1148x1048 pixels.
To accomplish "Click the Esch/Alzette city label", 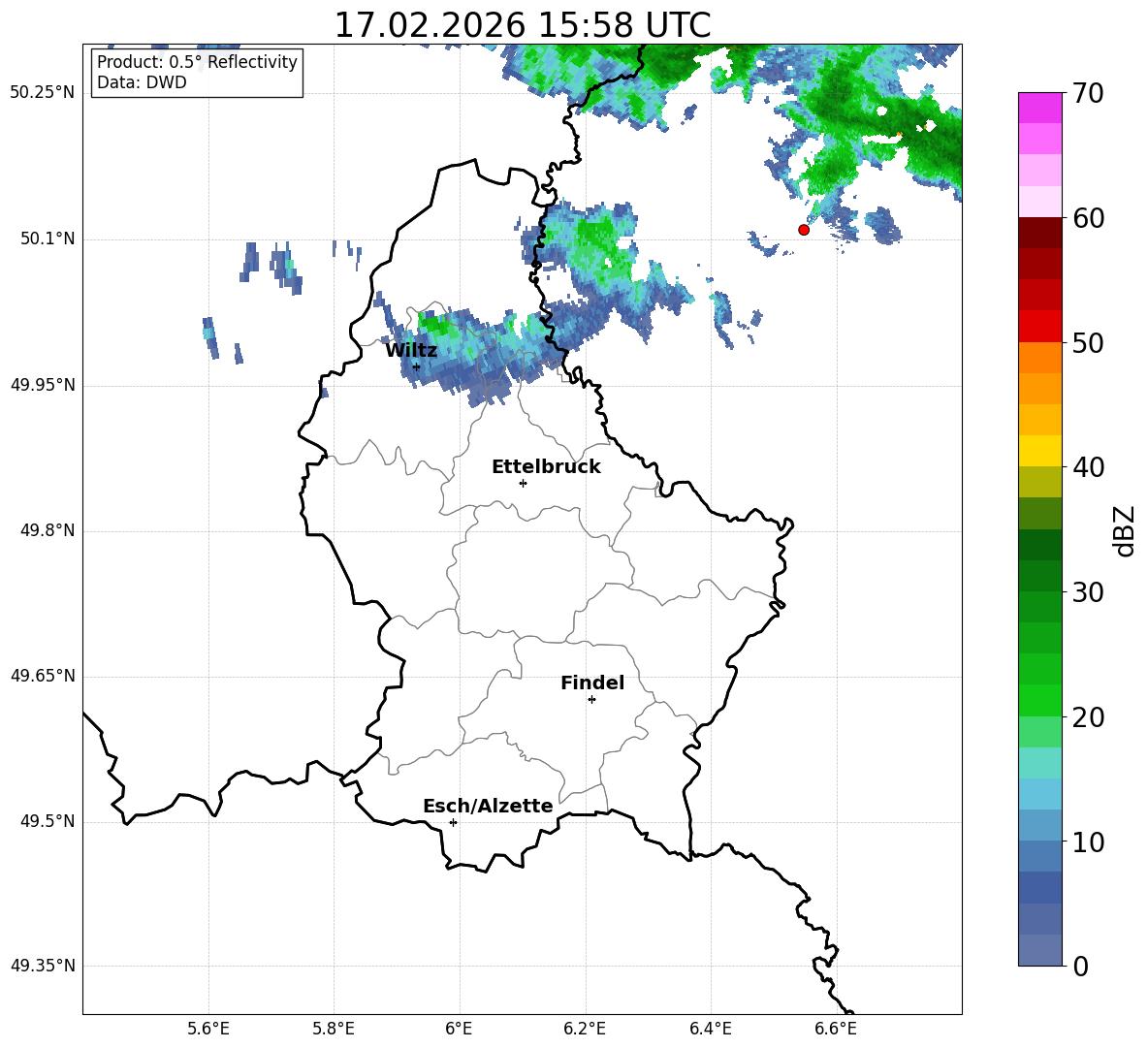I will click(488, 806).
